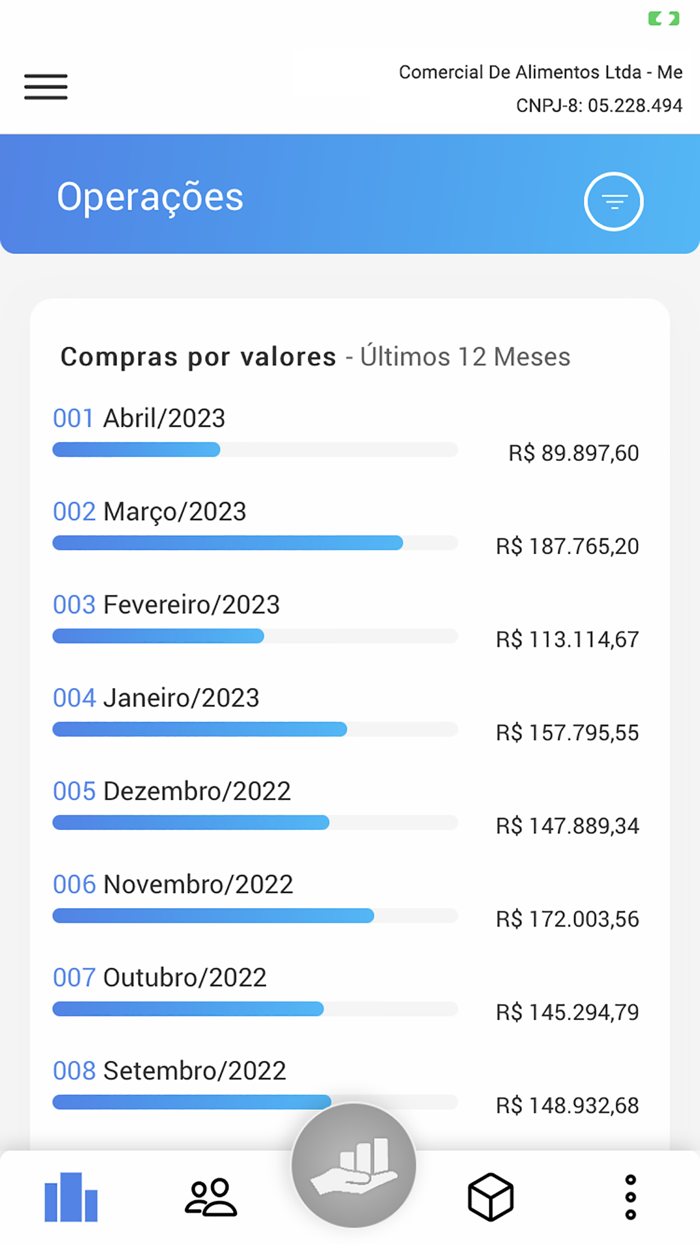Screen dimensions: 700x1244
Task: Tap the contacts/people icon in bottom bar
Action: click(x=209, y=1196)
